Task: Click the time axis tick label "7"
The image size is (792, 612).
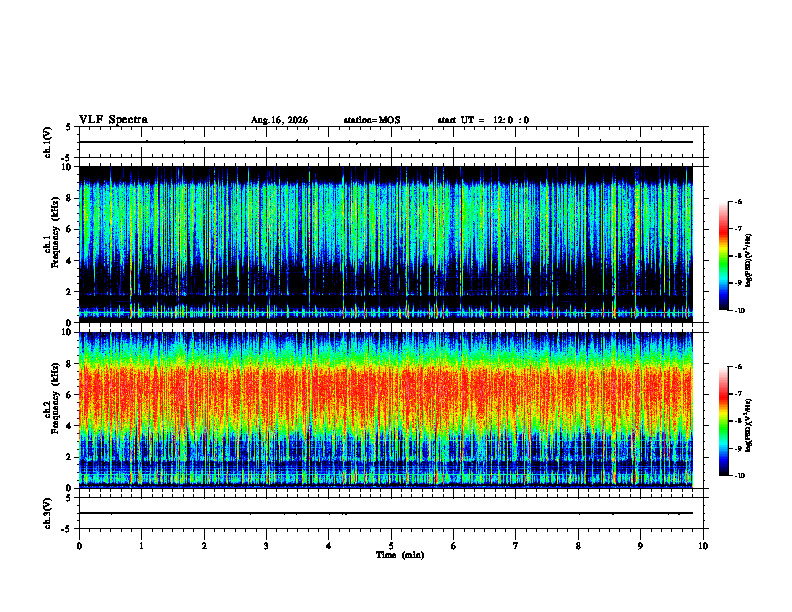Action: click(x=516, y=546)
